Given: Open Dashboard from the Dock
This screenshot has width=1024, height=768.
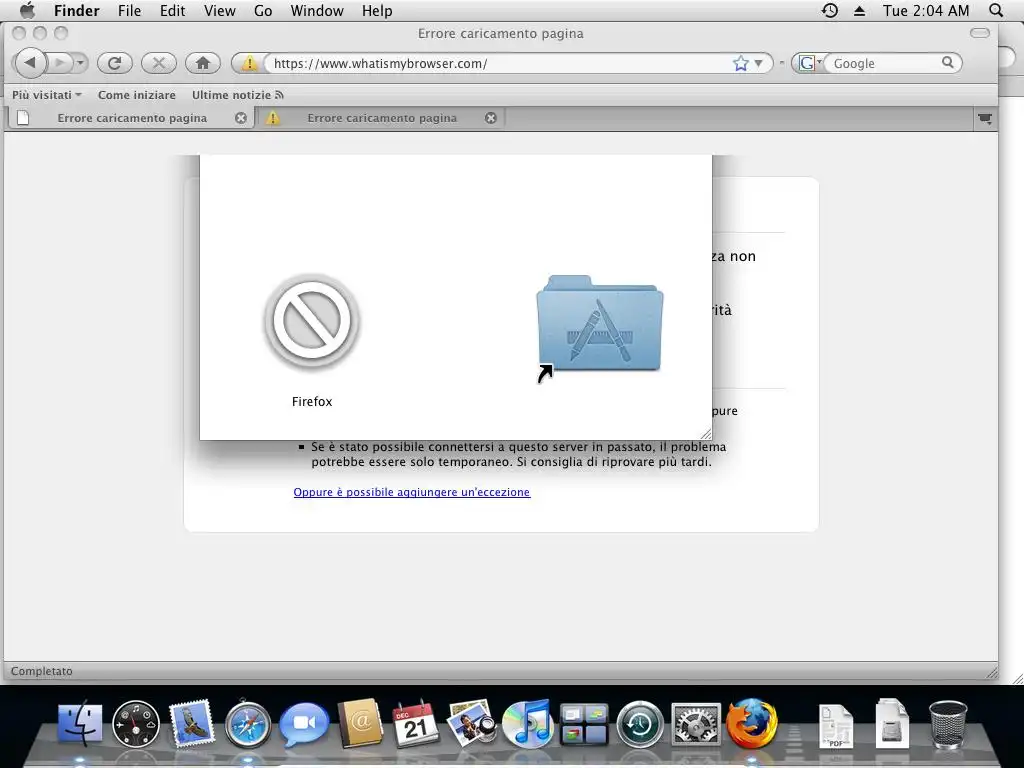Looking at the screenshot, I should [136, 724].
